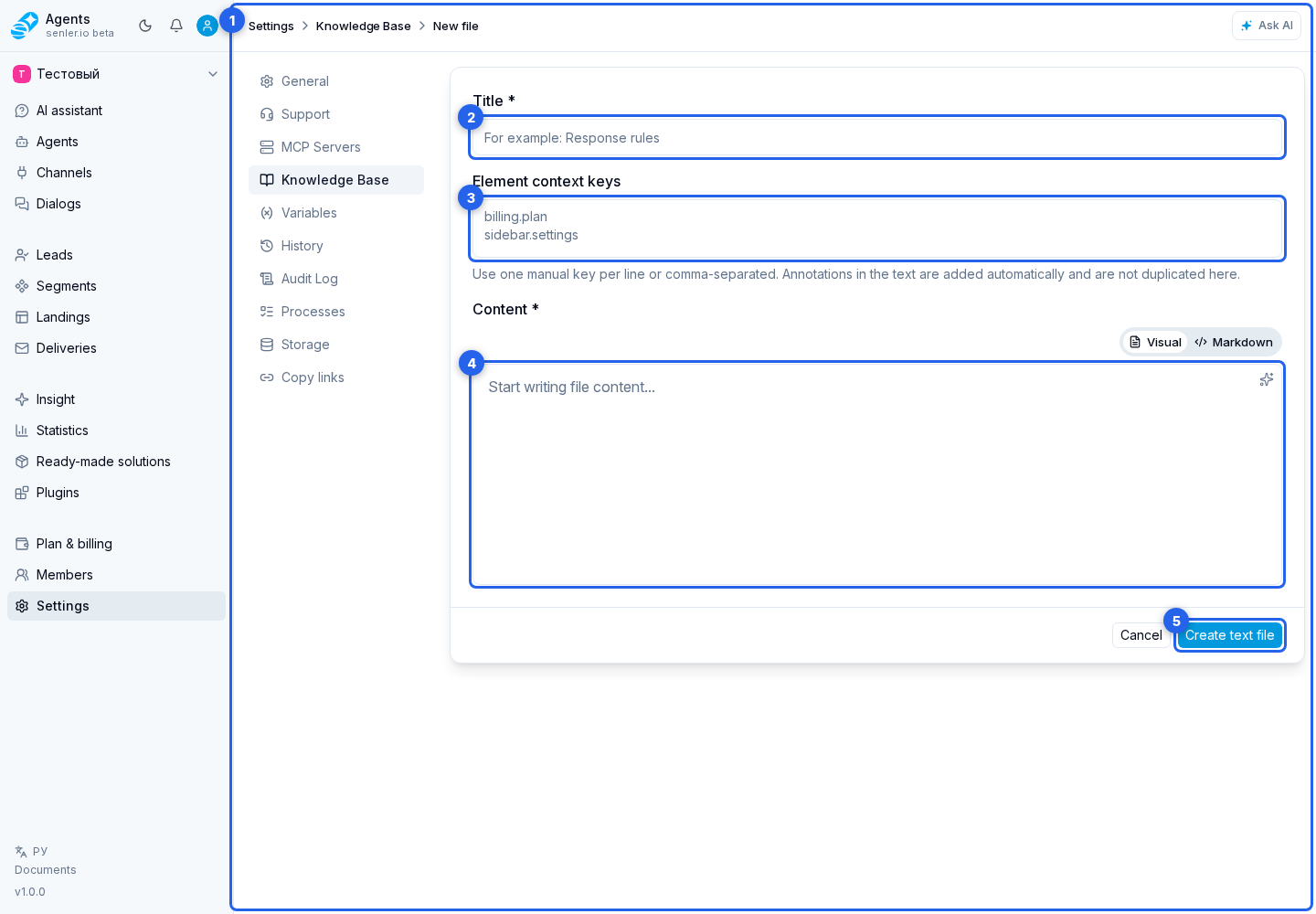The image size is (1316, 914).
Task: Click the Landings layout icon
Action: pyautogui.click(x=22, y=317)
